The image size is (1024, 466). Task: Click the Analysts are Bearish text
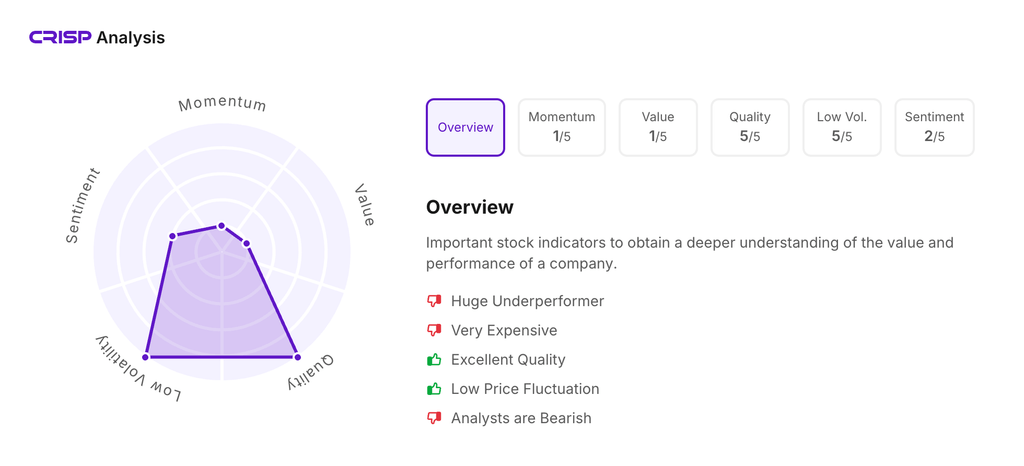coord(521,418)
